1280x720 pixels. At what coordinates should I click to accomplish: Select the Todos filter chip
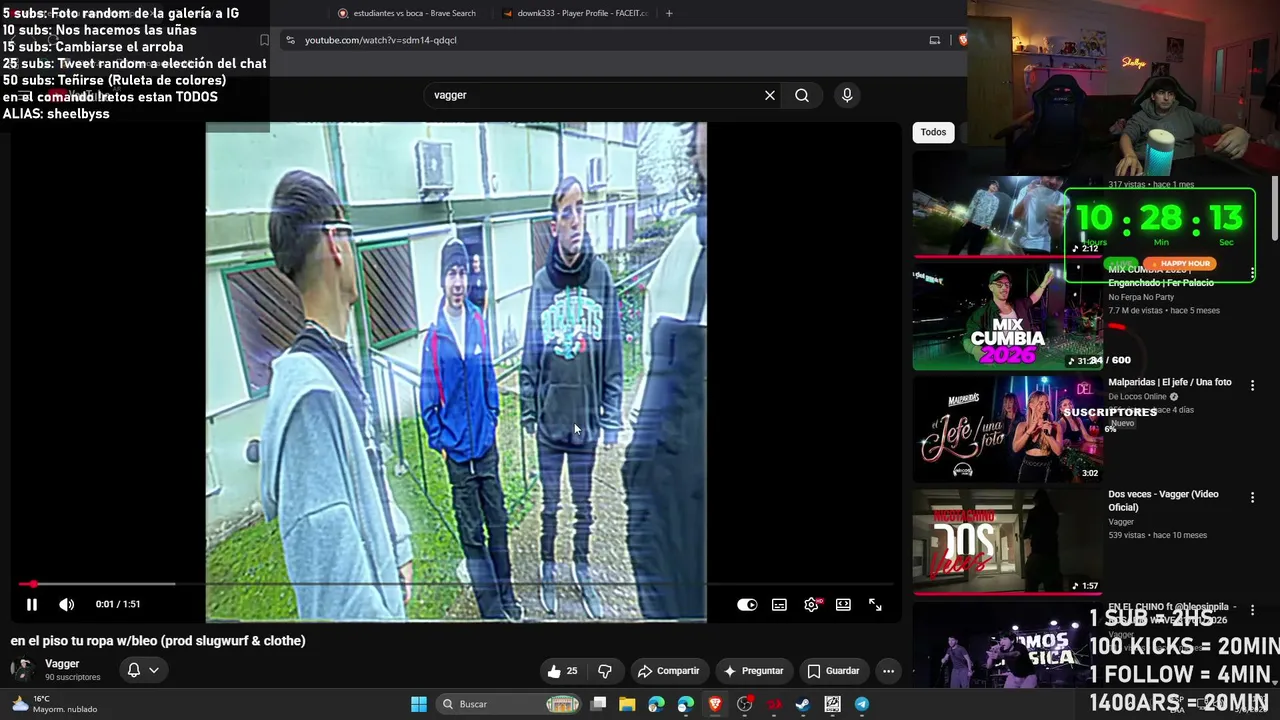[933, 132]
